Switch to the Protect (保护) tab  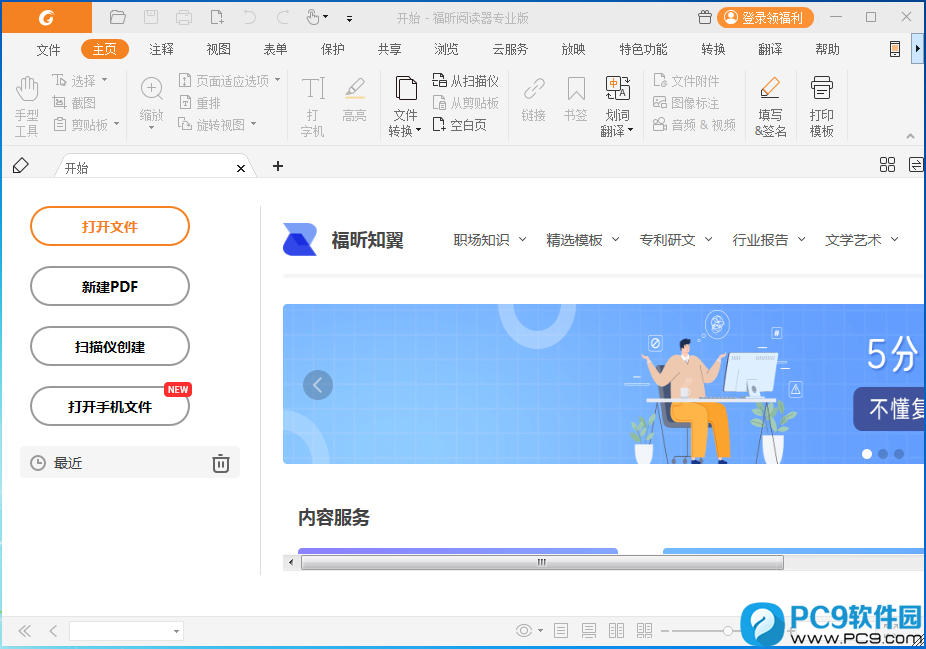[332, 50]
